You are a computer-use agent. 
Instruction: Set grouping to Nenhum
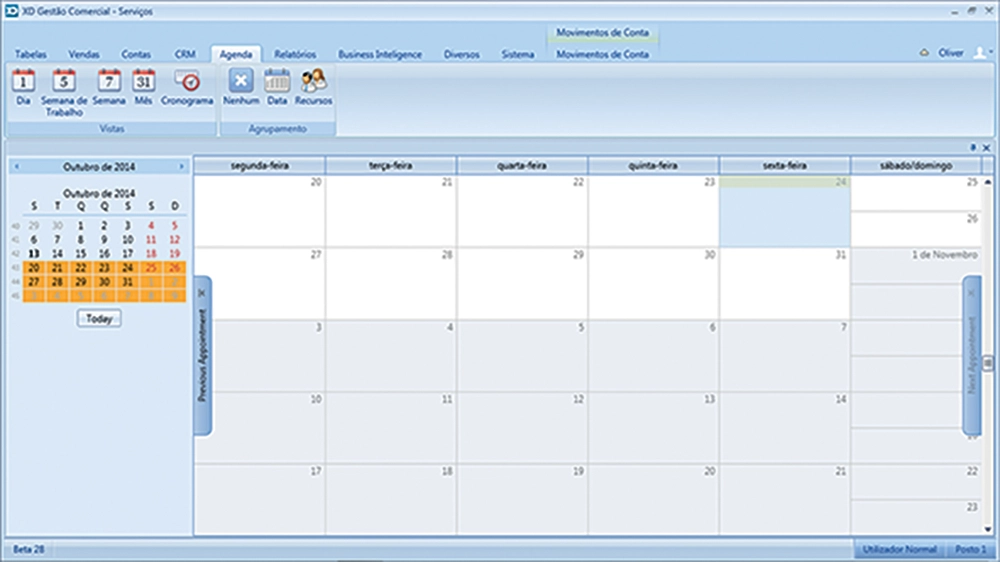241,86
